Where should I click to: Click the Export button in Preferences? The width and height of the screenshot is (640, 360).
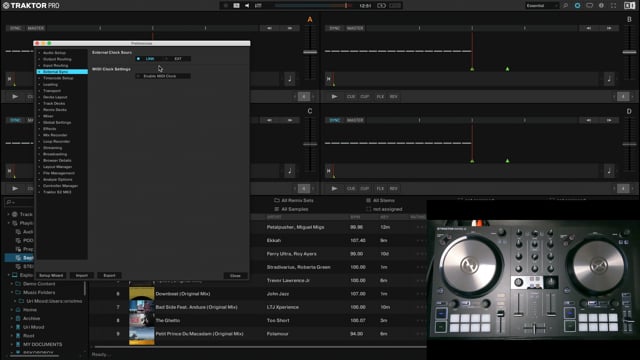[109, 276]
